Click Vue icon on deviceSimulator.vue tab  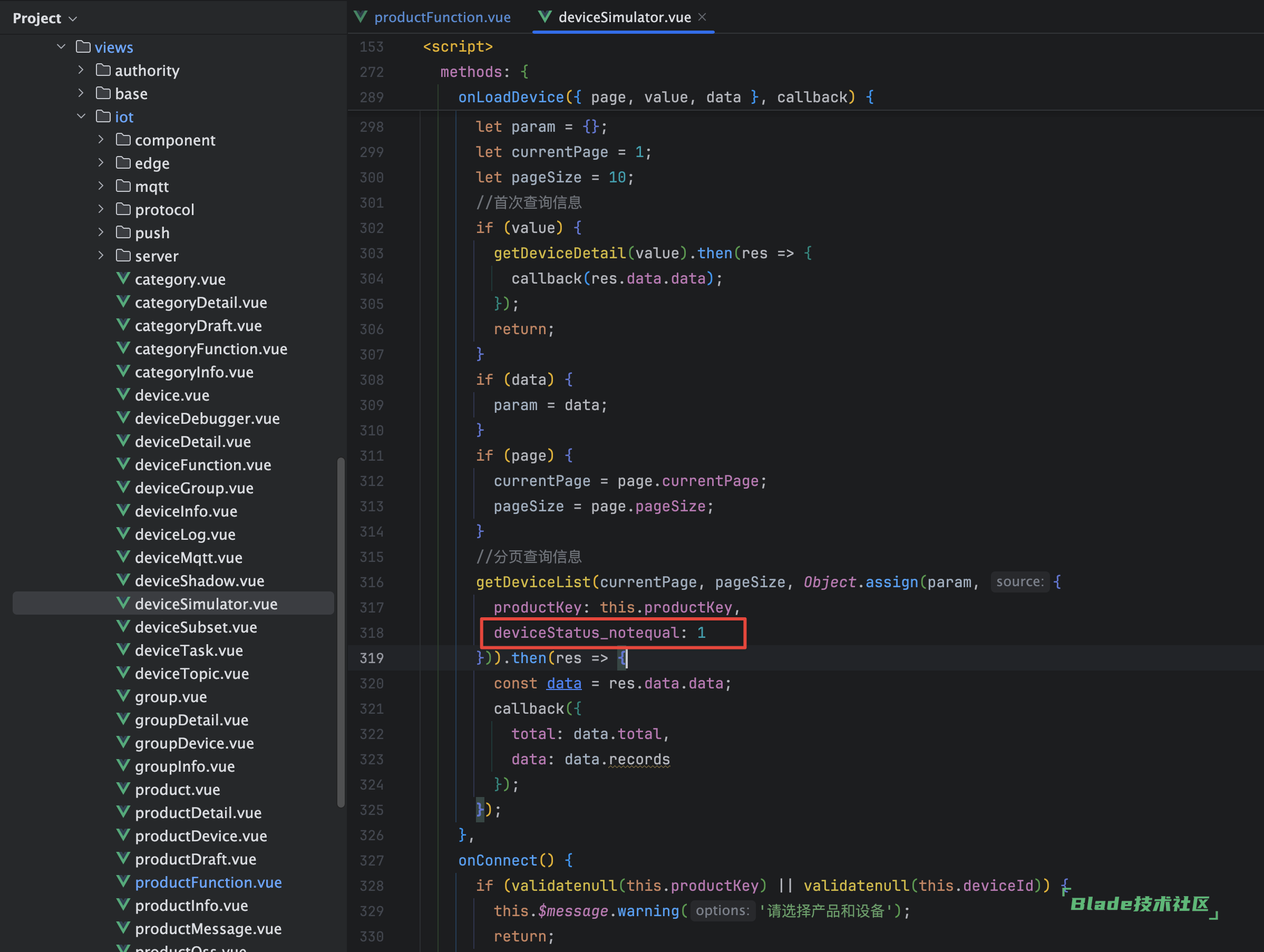click(x=545, y=16)
